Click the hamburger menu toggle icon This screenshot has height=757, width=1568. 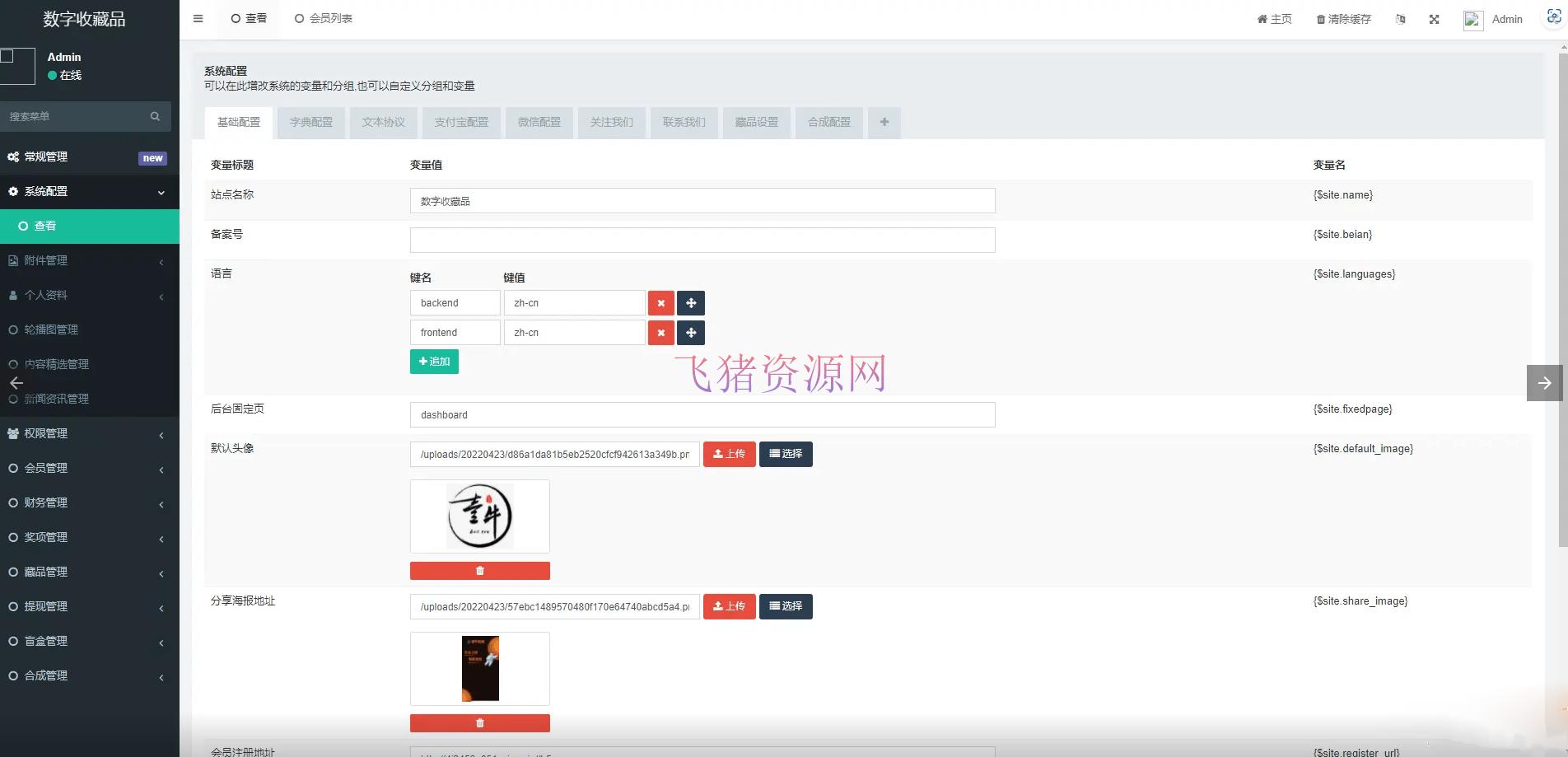pos(198,19)
